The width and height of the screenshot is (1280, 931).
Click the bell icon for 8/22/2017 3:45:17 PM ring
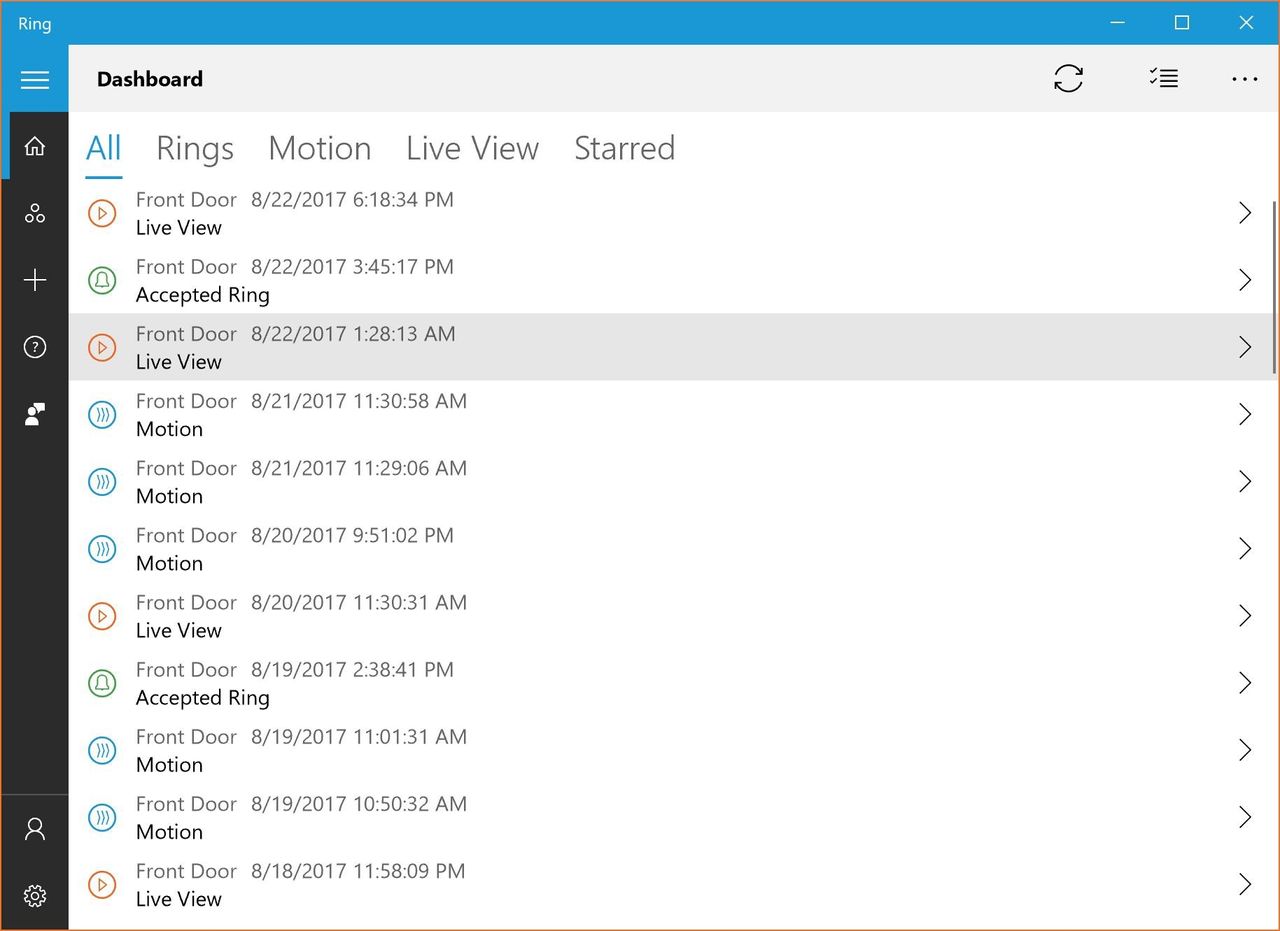tap(102, 280)
